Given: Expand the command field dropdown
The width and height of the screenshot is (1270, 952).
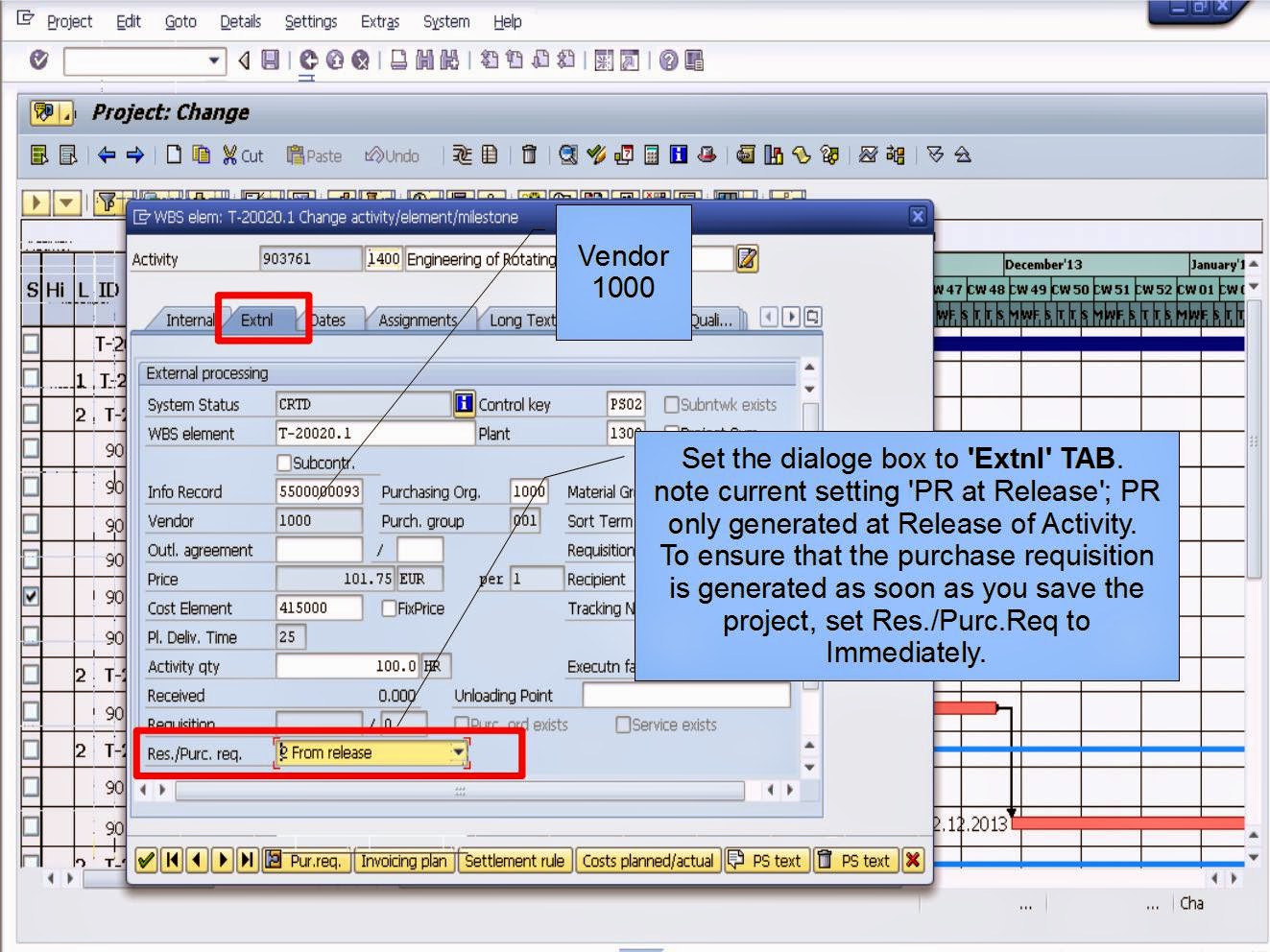Looking at the screenshot, I should 213,60.
